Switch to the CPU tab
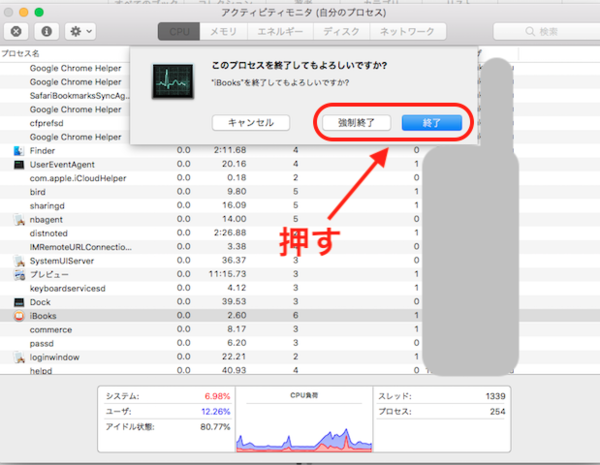The width and height of the screenshot is (600, 465). click(179, 31)
